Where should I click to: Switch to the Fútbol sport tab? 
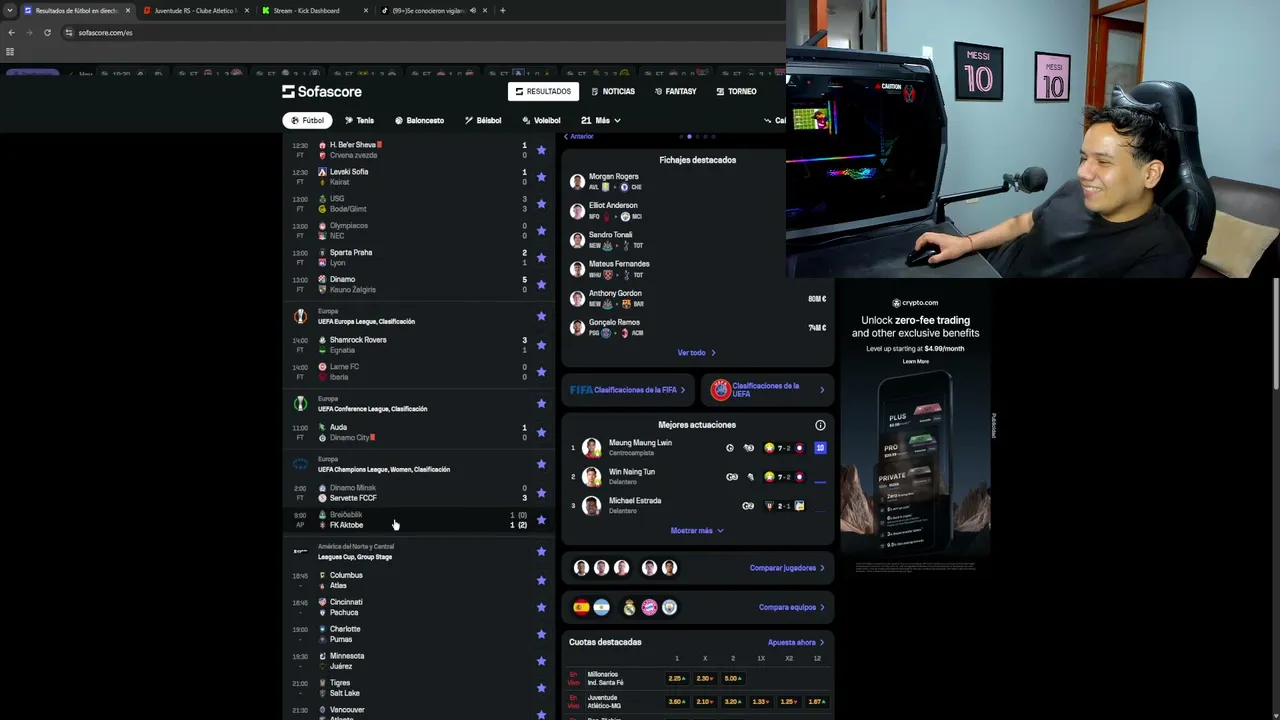pos(308,120)
